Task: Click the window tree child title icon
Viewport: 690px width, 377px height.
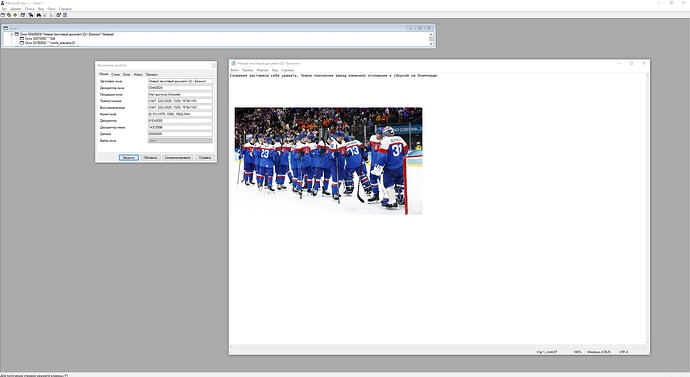Action: tap(6, 28)
